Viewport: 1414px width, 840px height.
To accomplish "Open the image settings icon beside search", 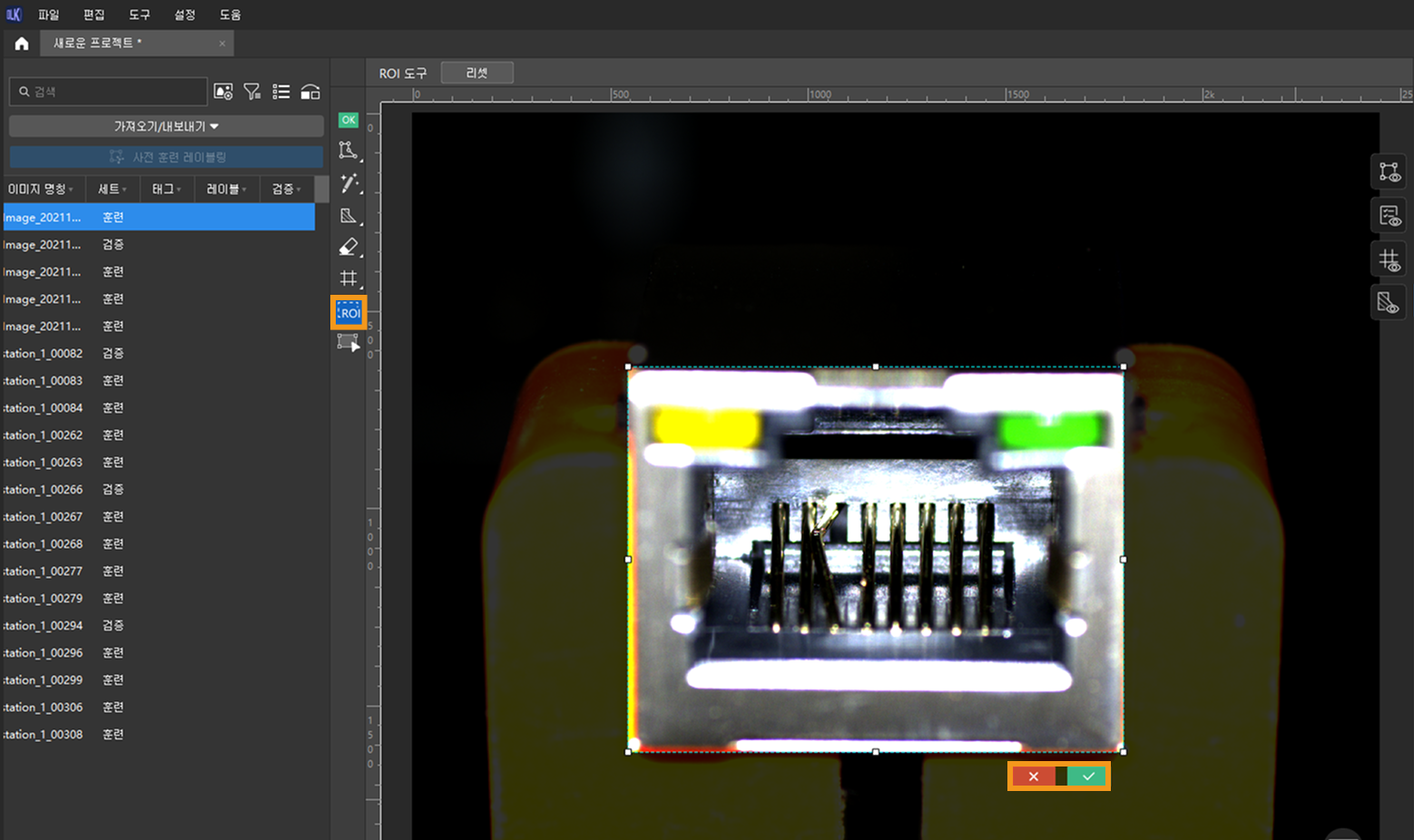I will 223,92.
